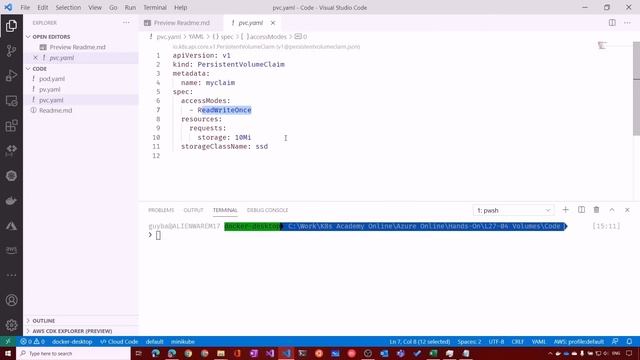Open the Extensions view
This screenshot has width=640, height=360.
tap(11, 126)
